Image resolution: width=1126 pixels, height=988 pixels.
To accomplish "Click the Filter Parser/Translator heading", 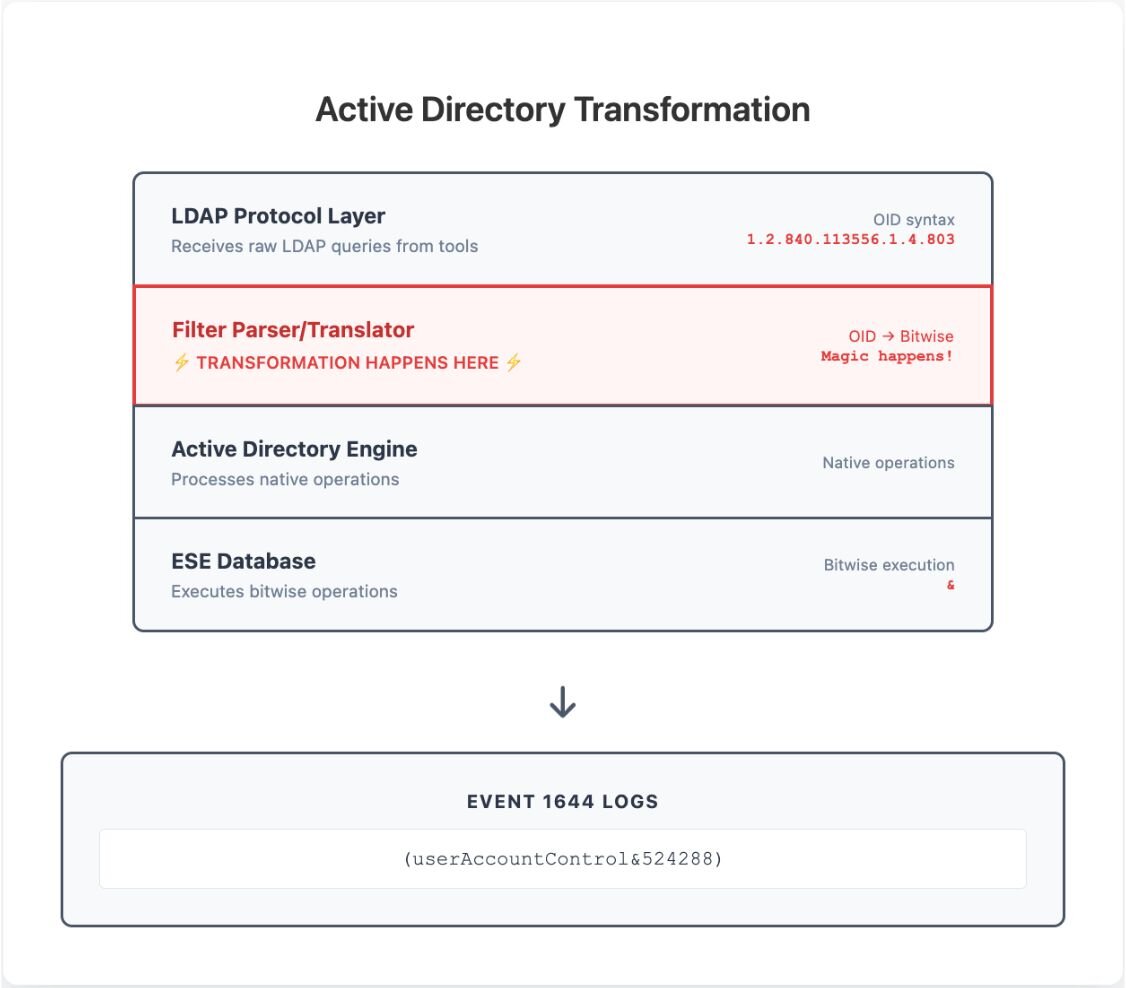I will (x=292, y=330).
